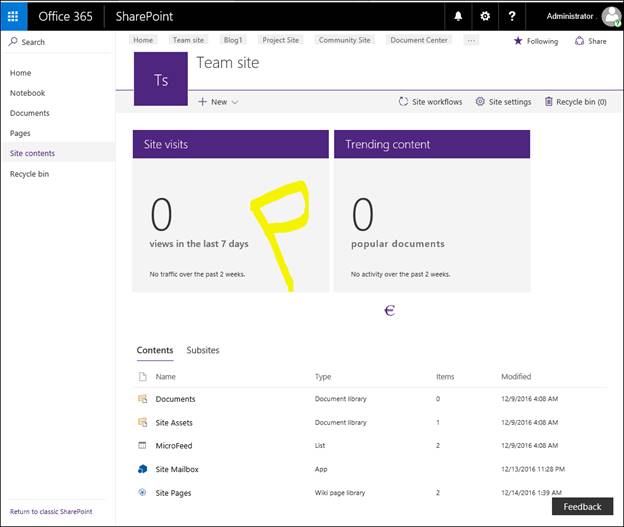Sort by the Name column header
The image size is (624, 527).
(x=166, y=377)
